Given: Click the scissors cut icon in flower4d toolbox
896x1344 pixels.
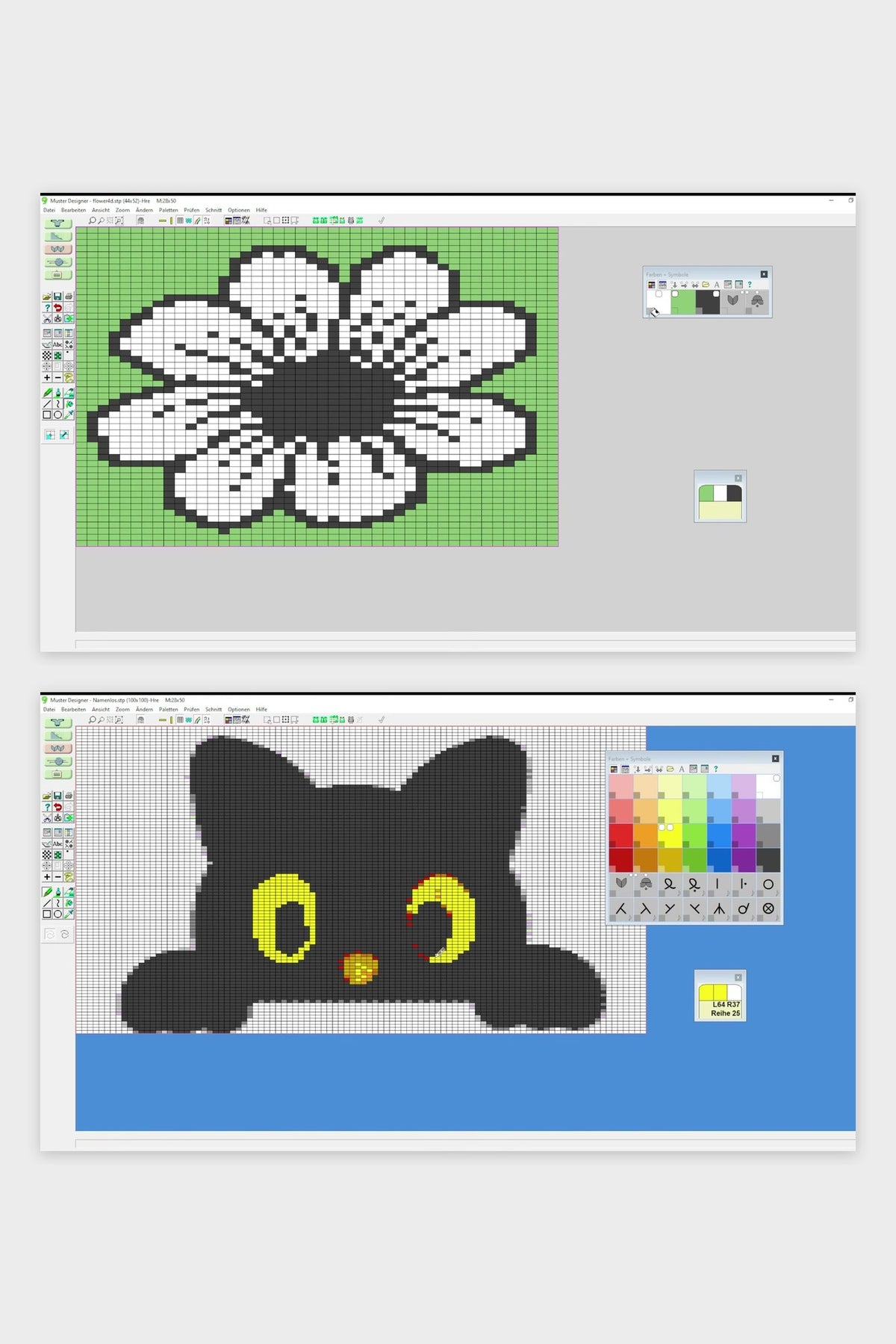Looking at the screenshot, I should click(x=47, y=319).
